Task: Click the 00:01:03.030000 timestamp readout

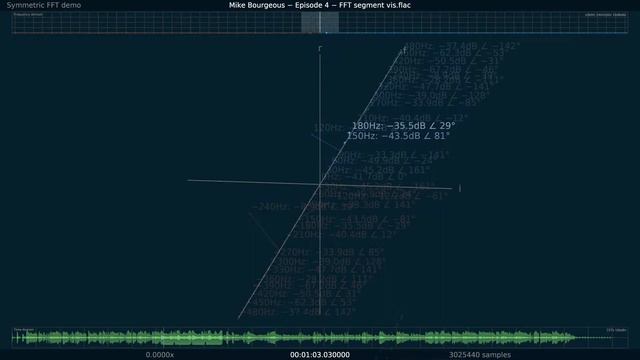Action: [320, 355]
